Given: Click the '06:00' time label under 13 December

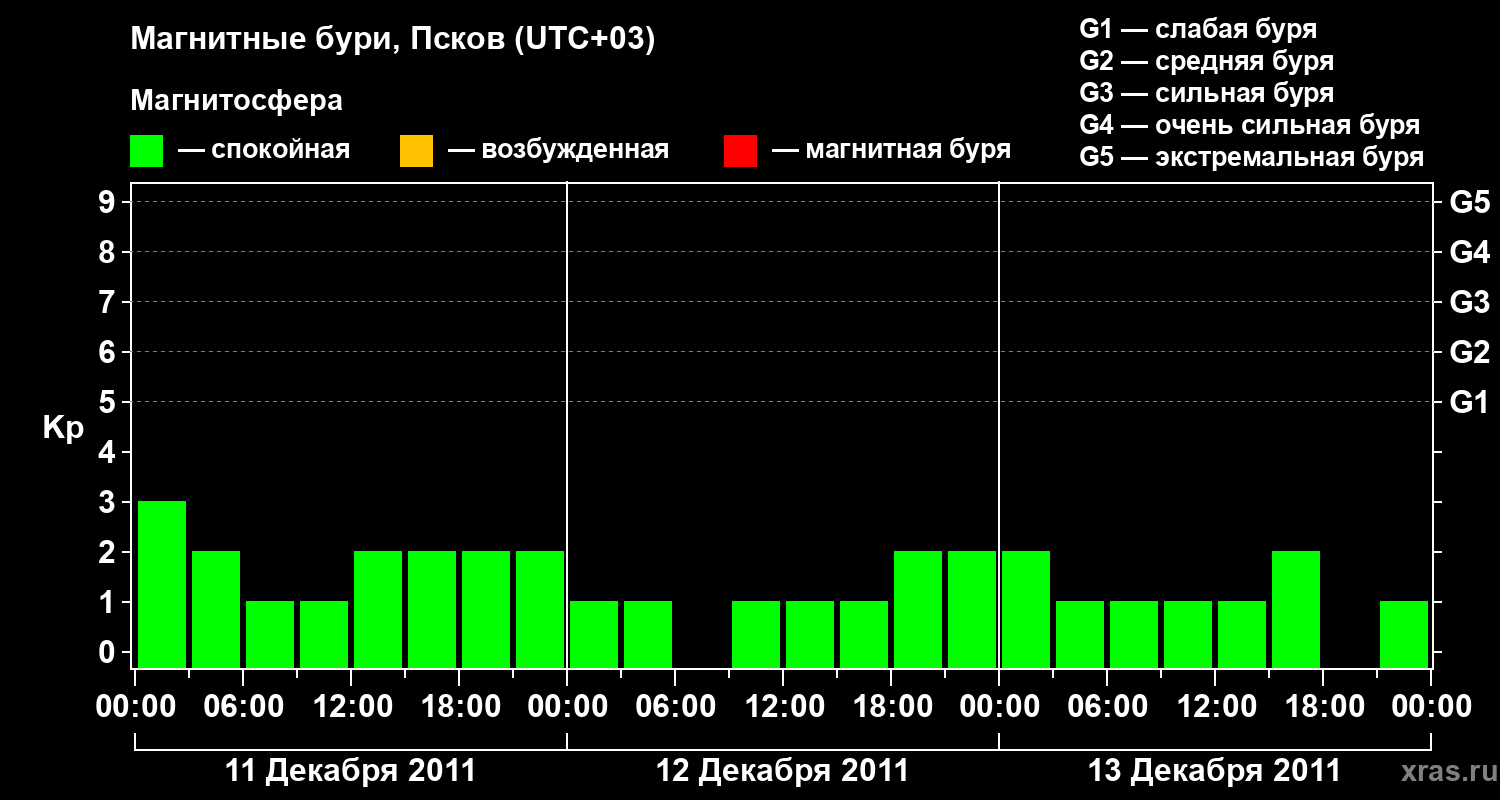Looking at the screenshot, I should (1107, 707).
